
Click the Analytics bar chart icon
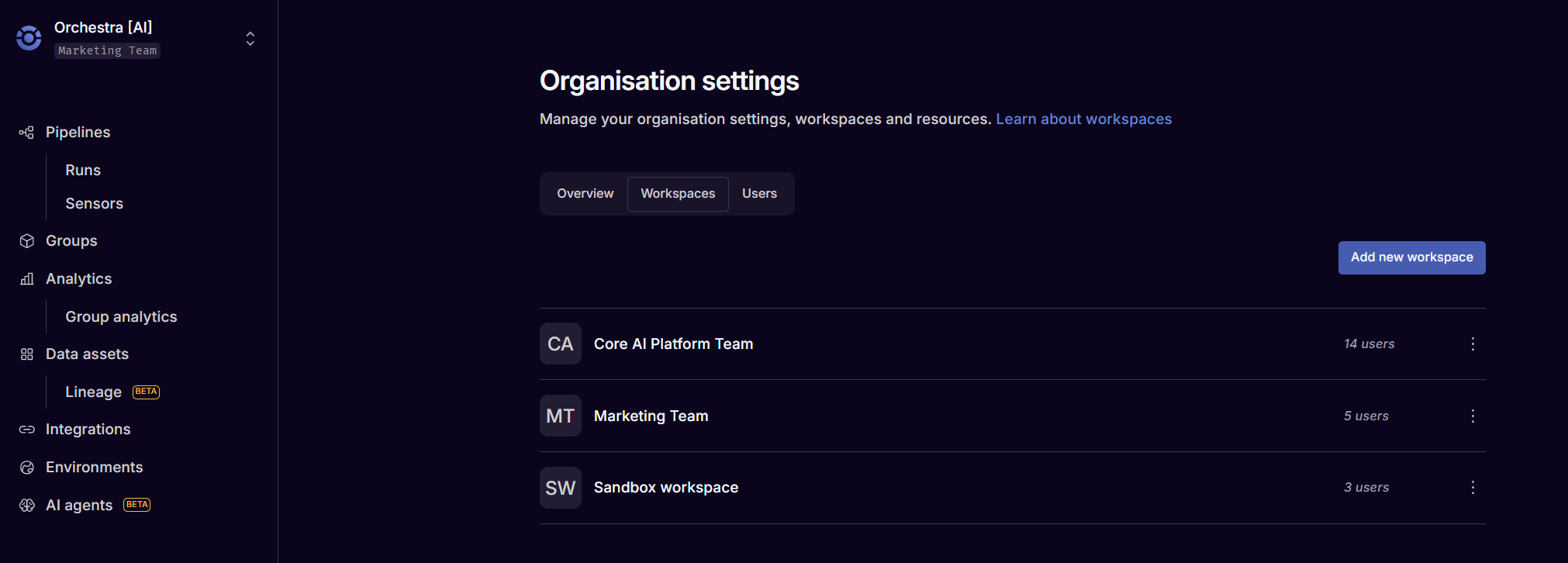[27, 279]
